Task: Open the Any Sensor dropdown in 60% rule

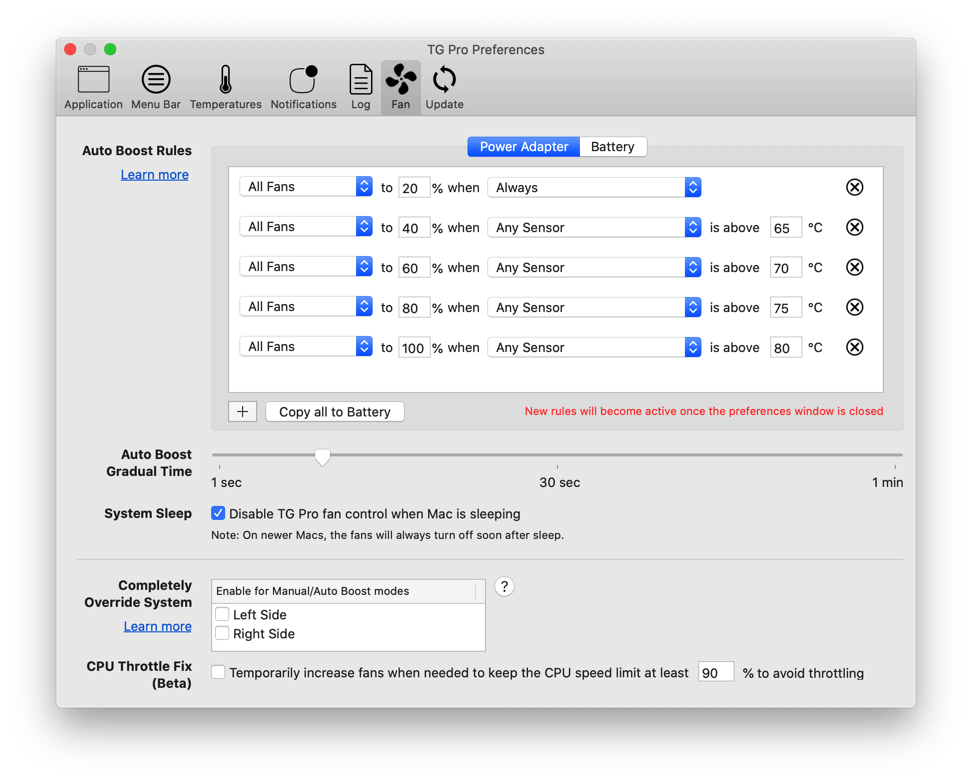Action: coord(594,267)
